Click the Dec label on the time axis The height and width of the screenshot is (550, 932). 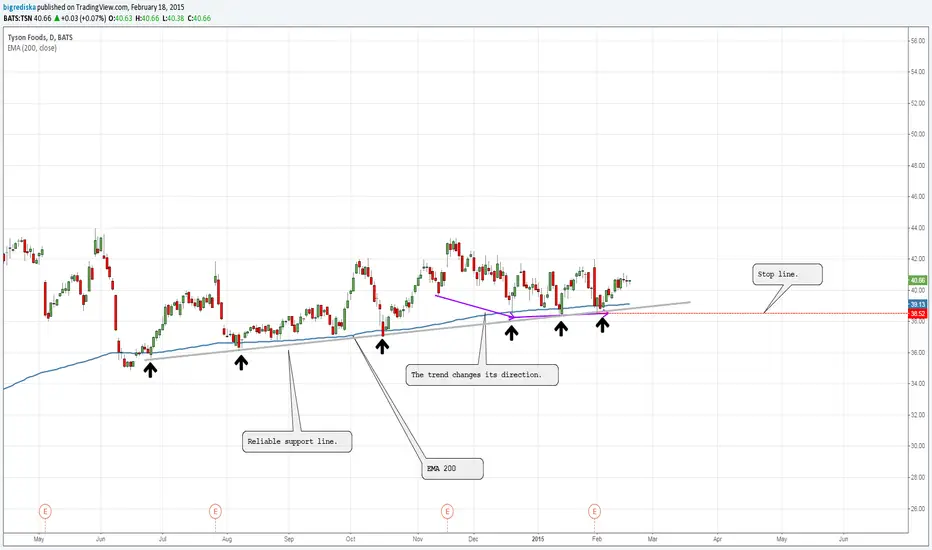473,539
